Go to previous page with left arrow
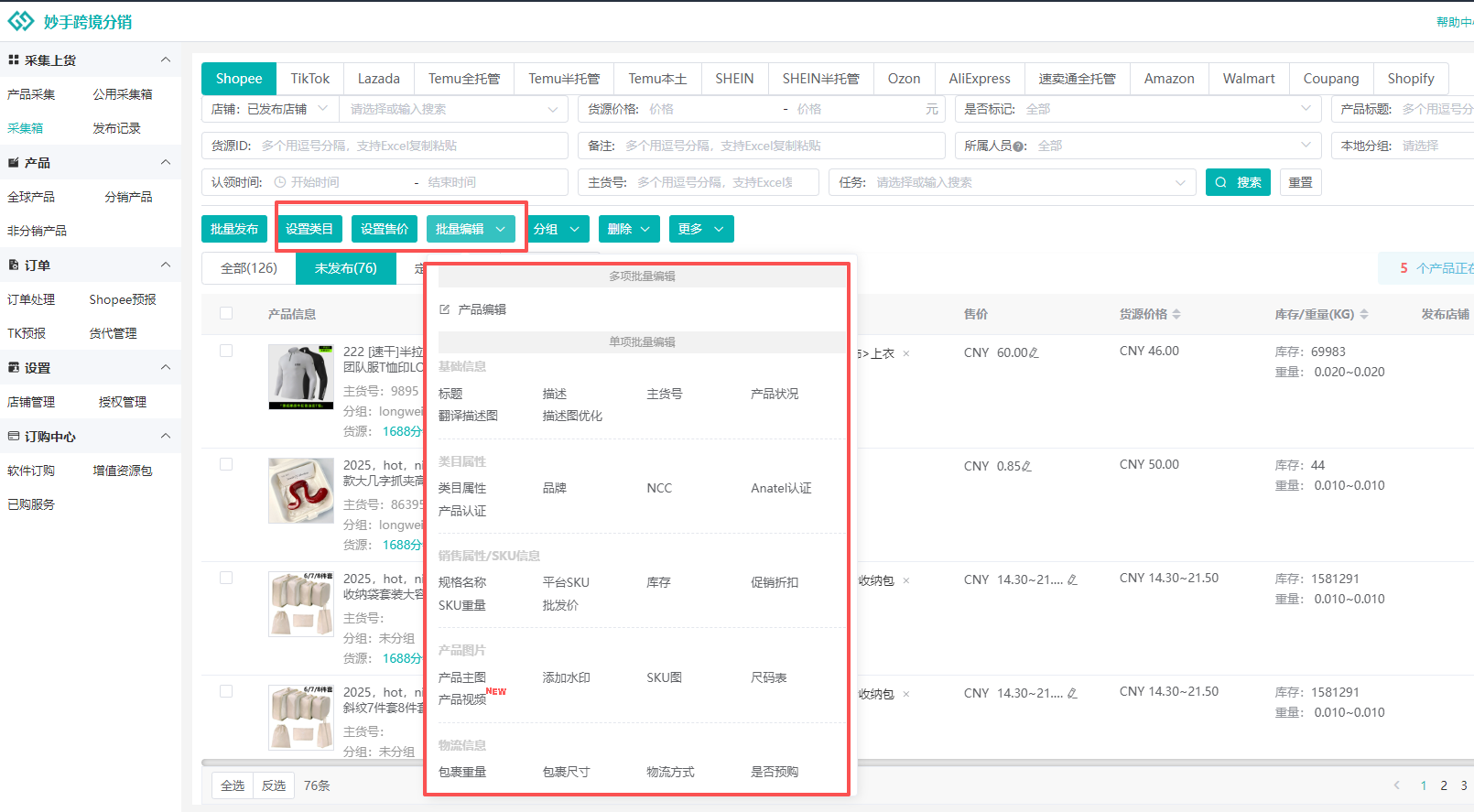1474x812 pixels. 1396,785
